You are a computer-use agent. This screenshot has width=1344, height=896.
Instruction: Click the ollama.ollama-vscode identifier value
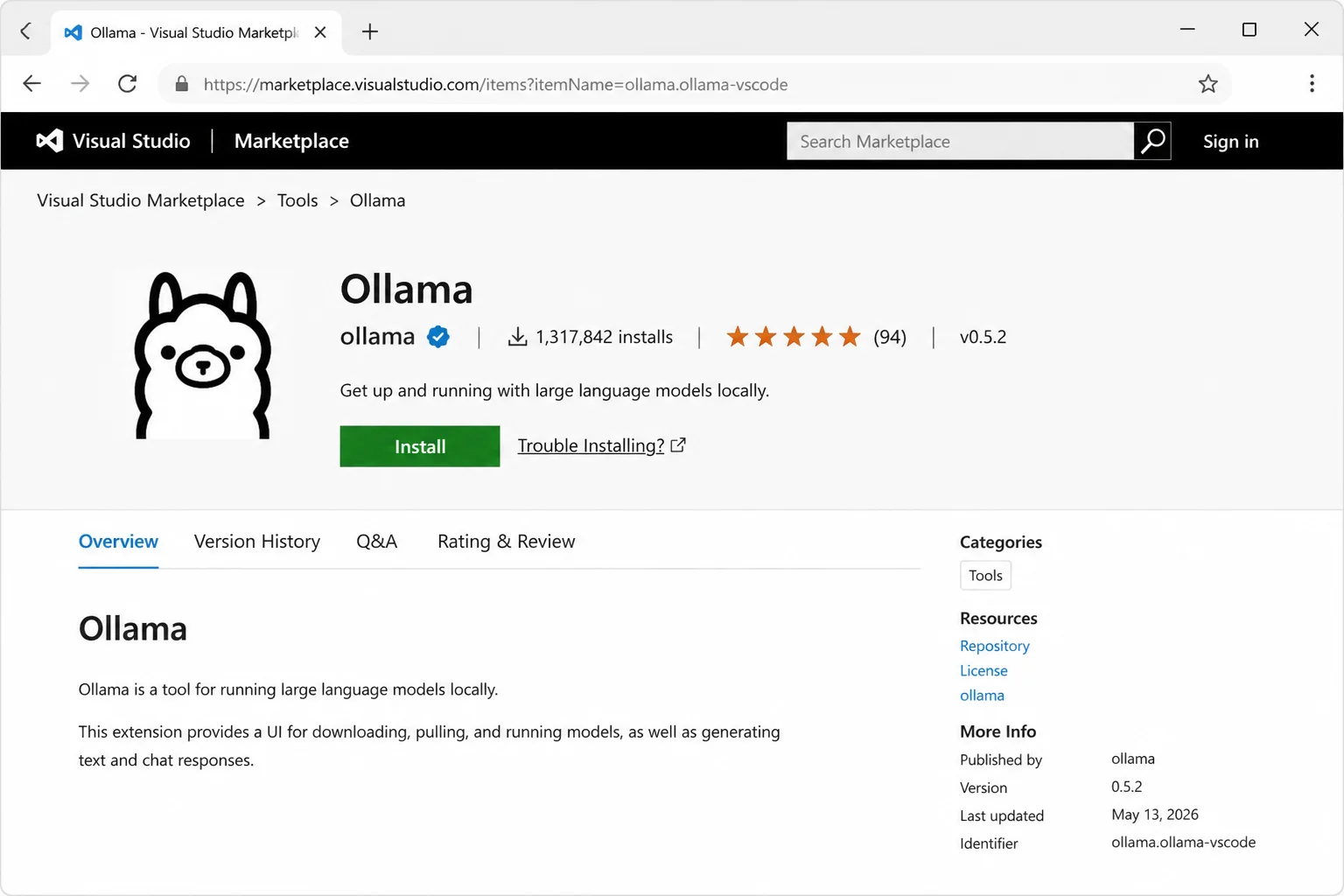tap(1183, 842)
